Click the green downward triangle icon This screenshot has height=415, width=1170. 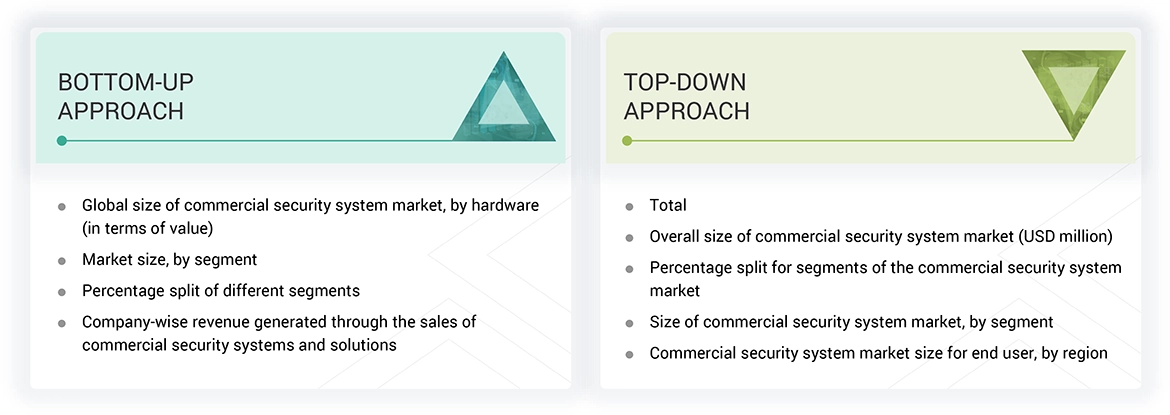tap(1074, 92)
